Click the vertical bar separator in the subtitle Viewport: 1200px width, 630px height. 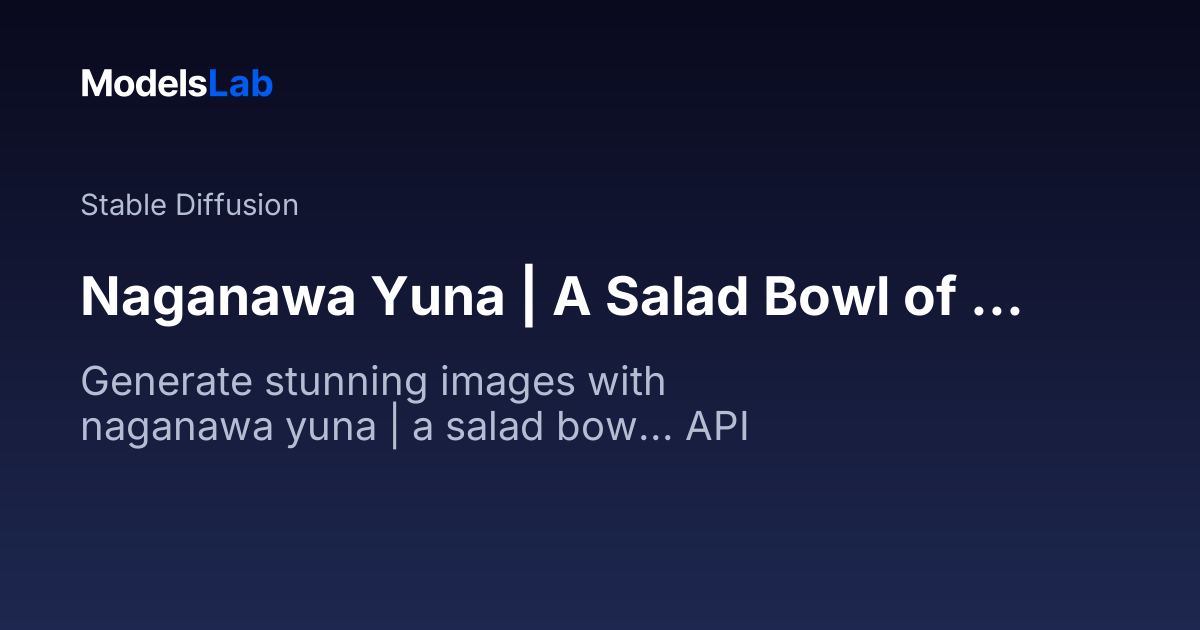click(394, 428)
